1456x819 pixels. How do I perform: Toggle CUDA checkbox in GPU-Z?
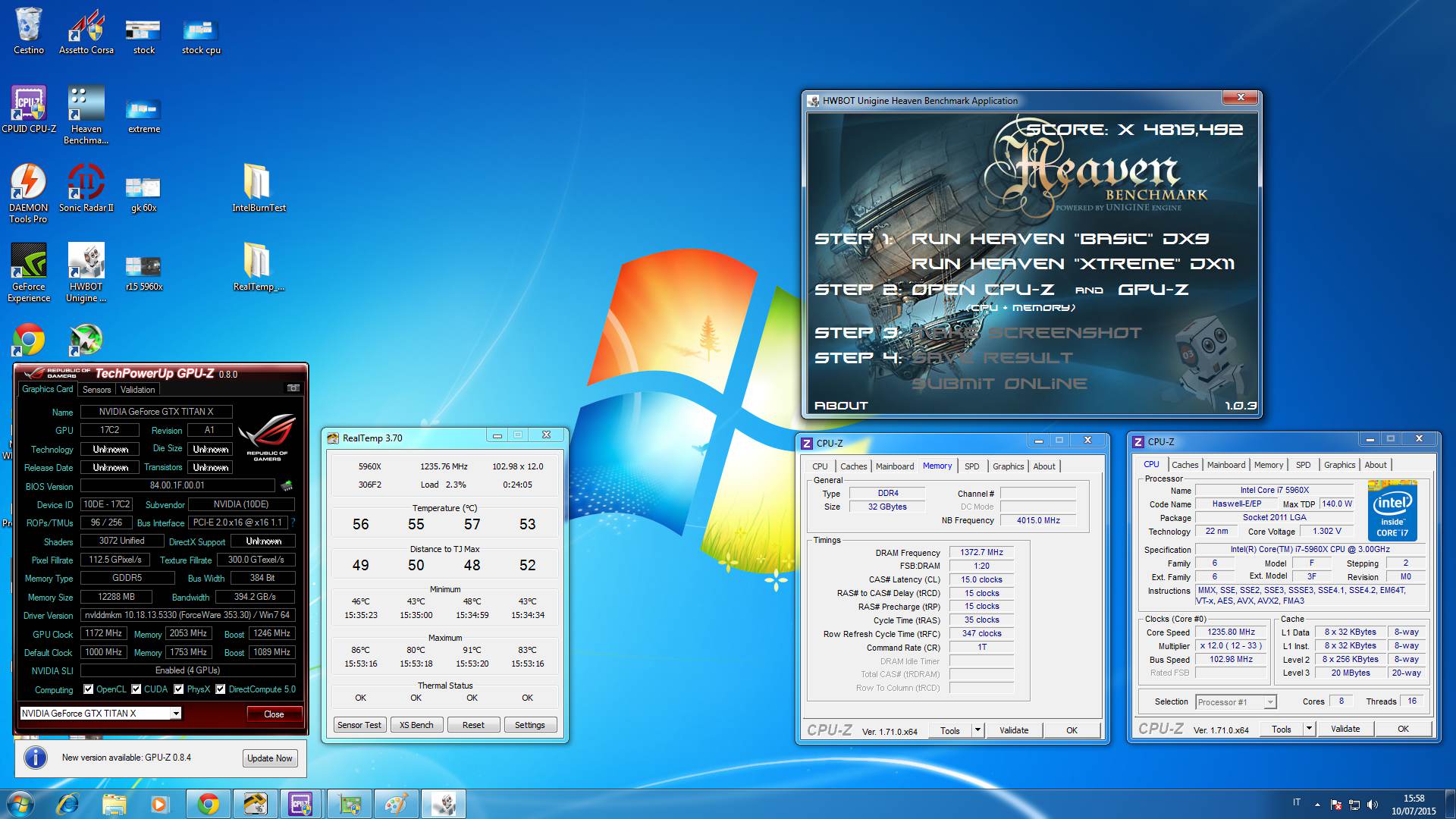(x=136, y=689)
